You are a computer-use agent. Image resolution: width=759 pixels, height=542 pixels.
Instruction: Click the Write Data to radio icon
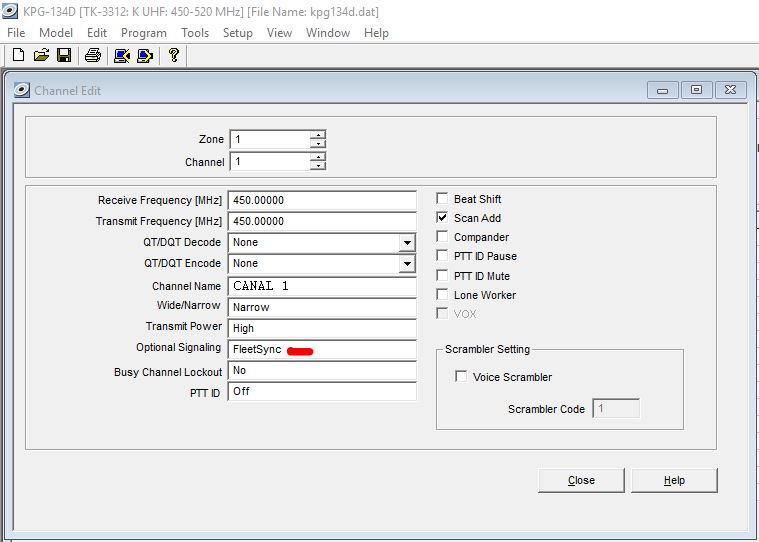click(x=145, y=56)
